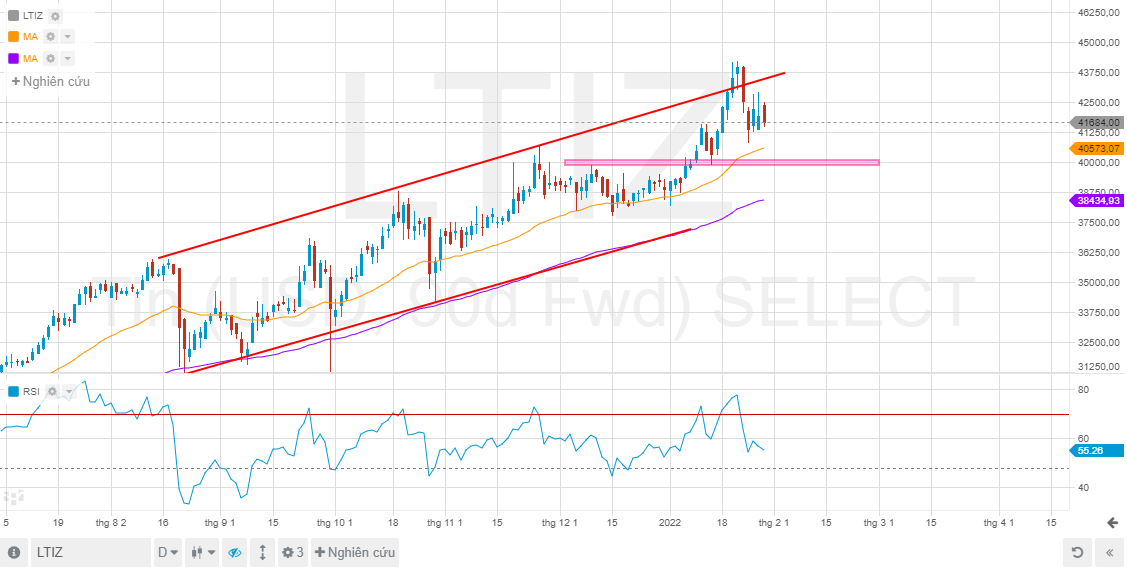This screenshot has height=568, width=1127.
Task: Click time axis label thg 8 2
Action: pyautogui.click(x=111, y=523)
